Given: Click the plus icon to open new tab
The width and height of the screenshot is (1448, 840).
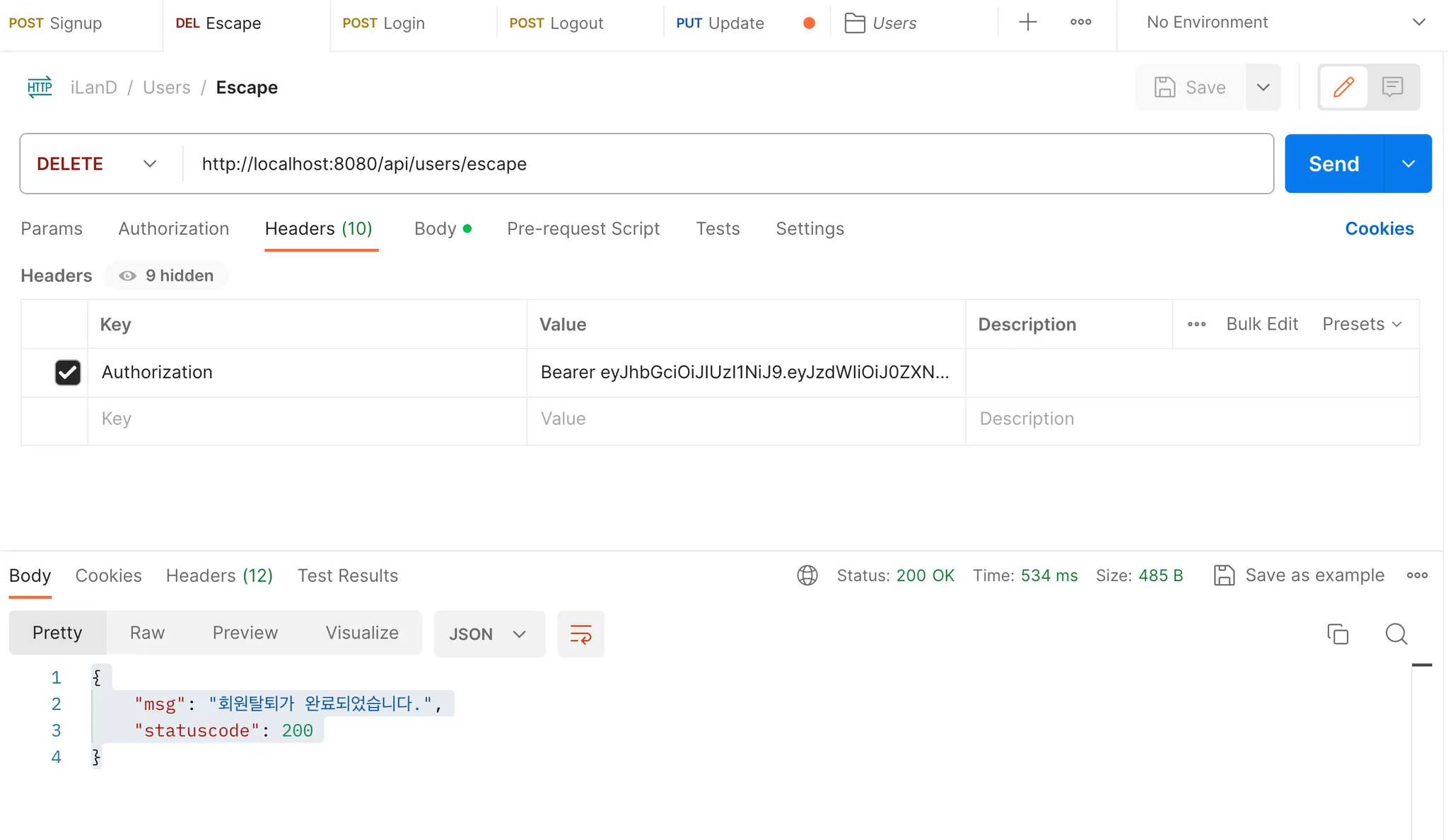Looking at the screenshot, I should tap(1027, 23).
